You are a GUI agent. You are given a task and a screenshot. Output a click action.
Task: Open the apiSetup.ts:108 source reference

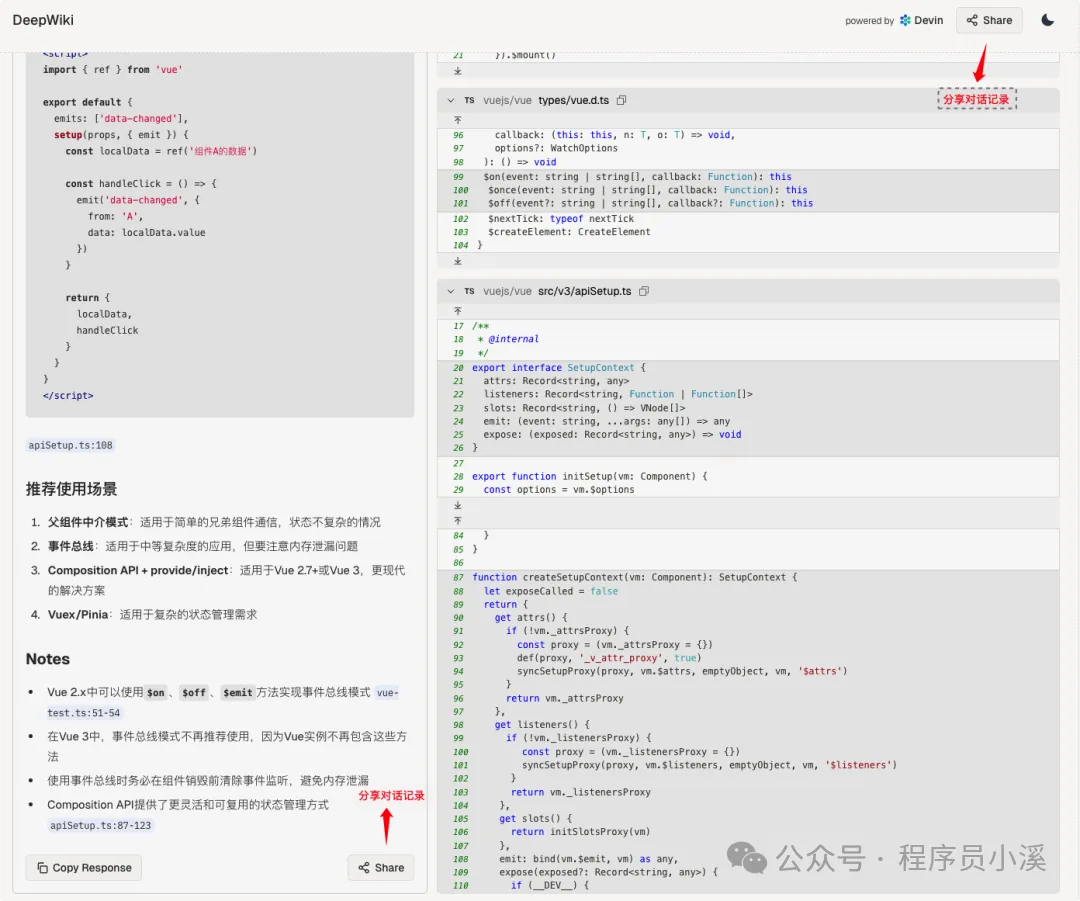click(70, 446)
